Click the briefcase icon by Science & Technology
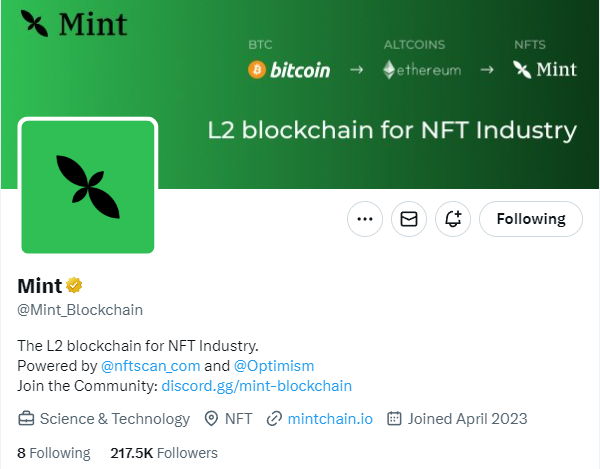Viewport: 600px width, 469px height. coord(26,419)
